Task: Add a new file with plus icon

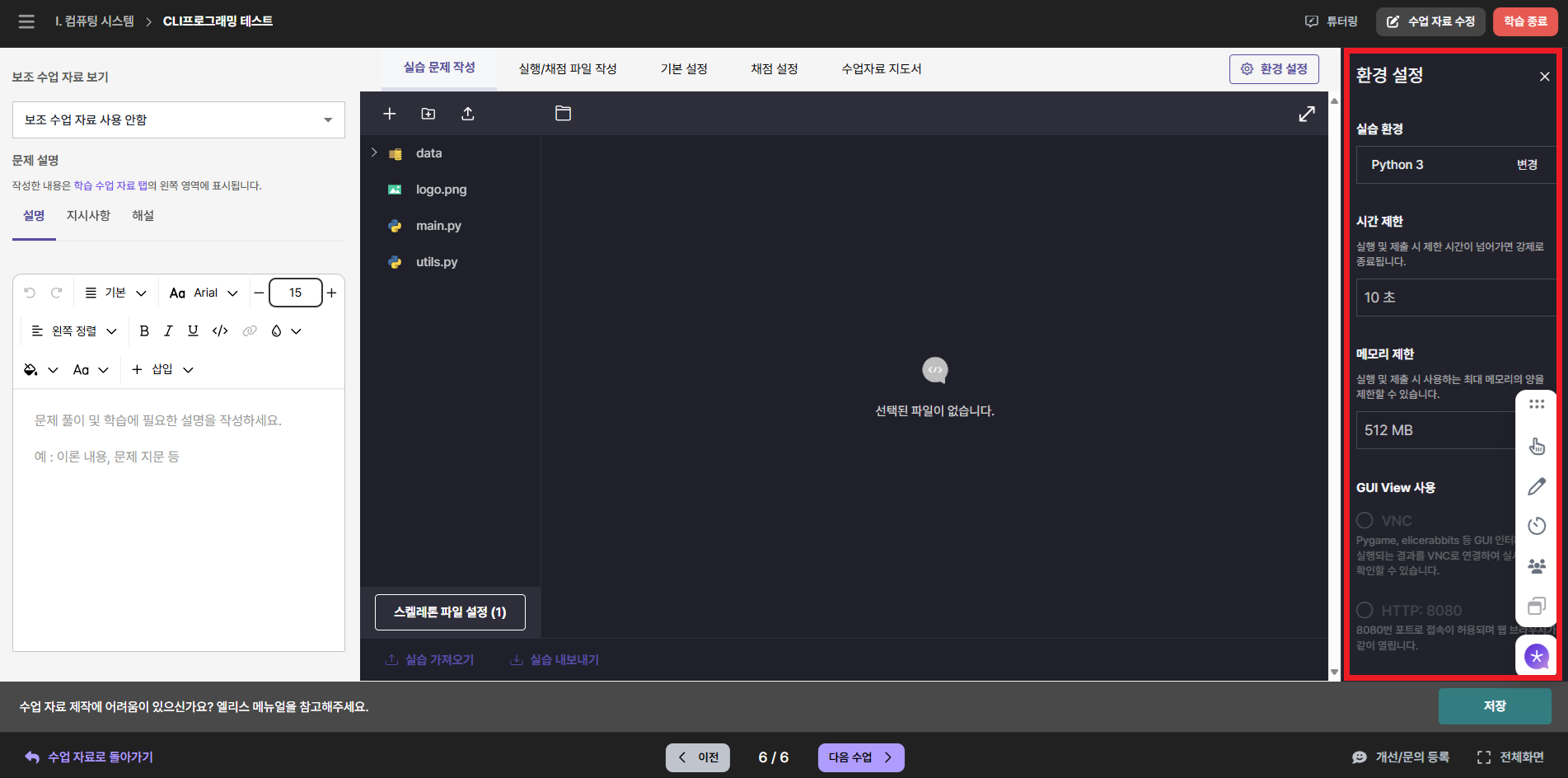Action: (390, 114)
